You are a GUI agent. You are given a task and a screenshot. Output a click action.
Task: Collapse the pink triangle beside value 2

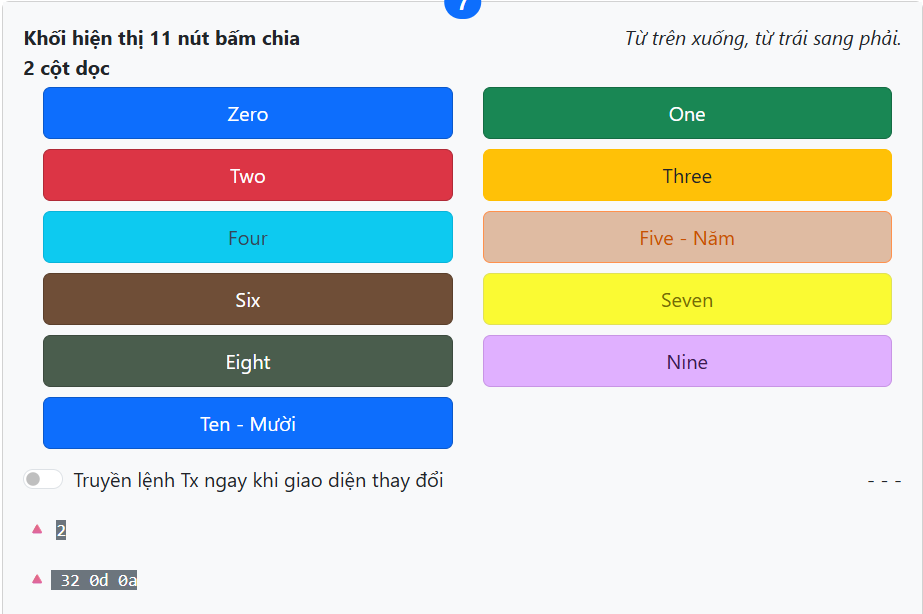click(37, 529)
